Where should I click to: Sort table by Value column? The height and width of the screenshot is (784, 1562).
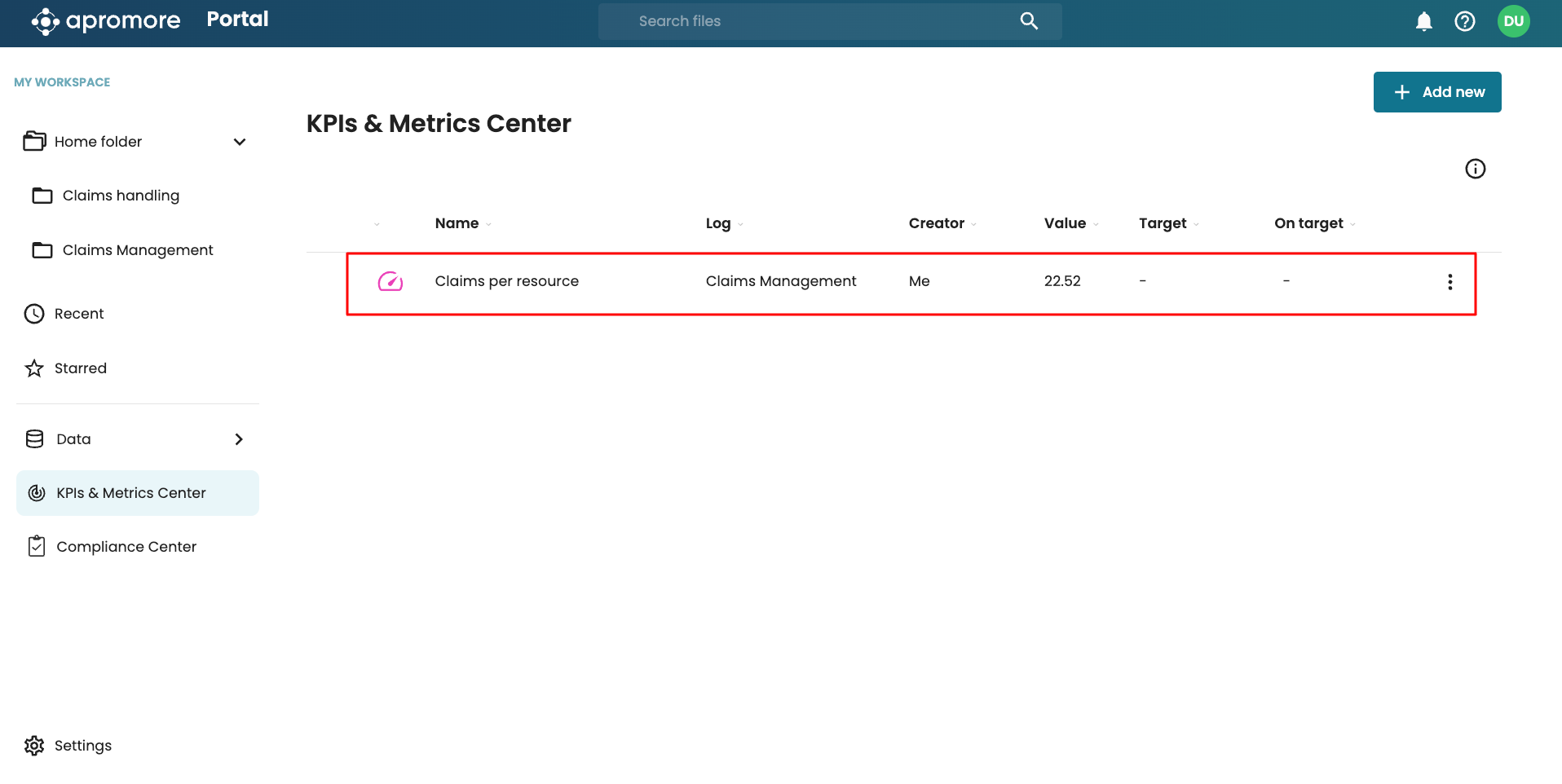1065,223
